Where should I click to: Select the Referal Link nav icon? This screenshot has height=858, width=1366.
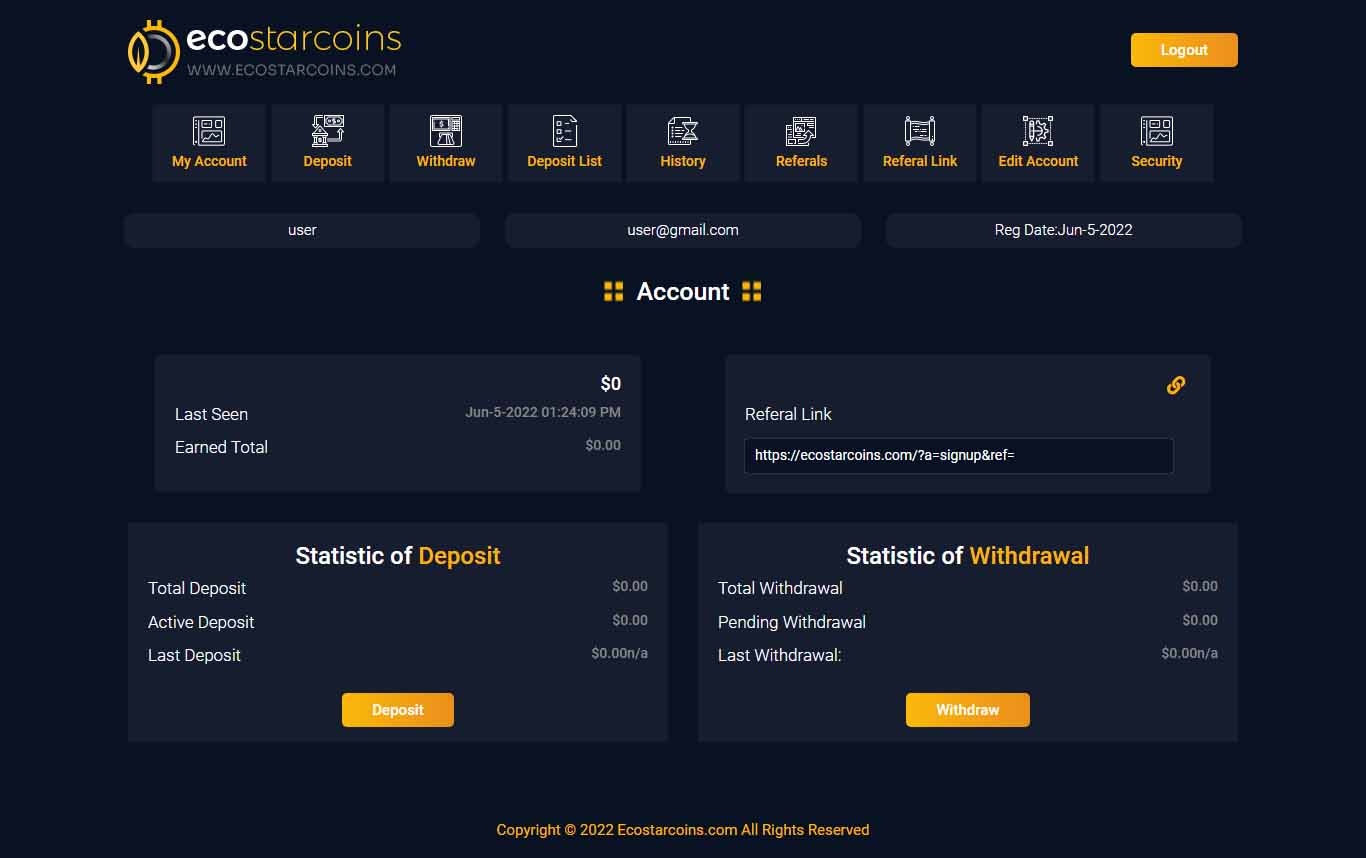click(x=920, y=131)
